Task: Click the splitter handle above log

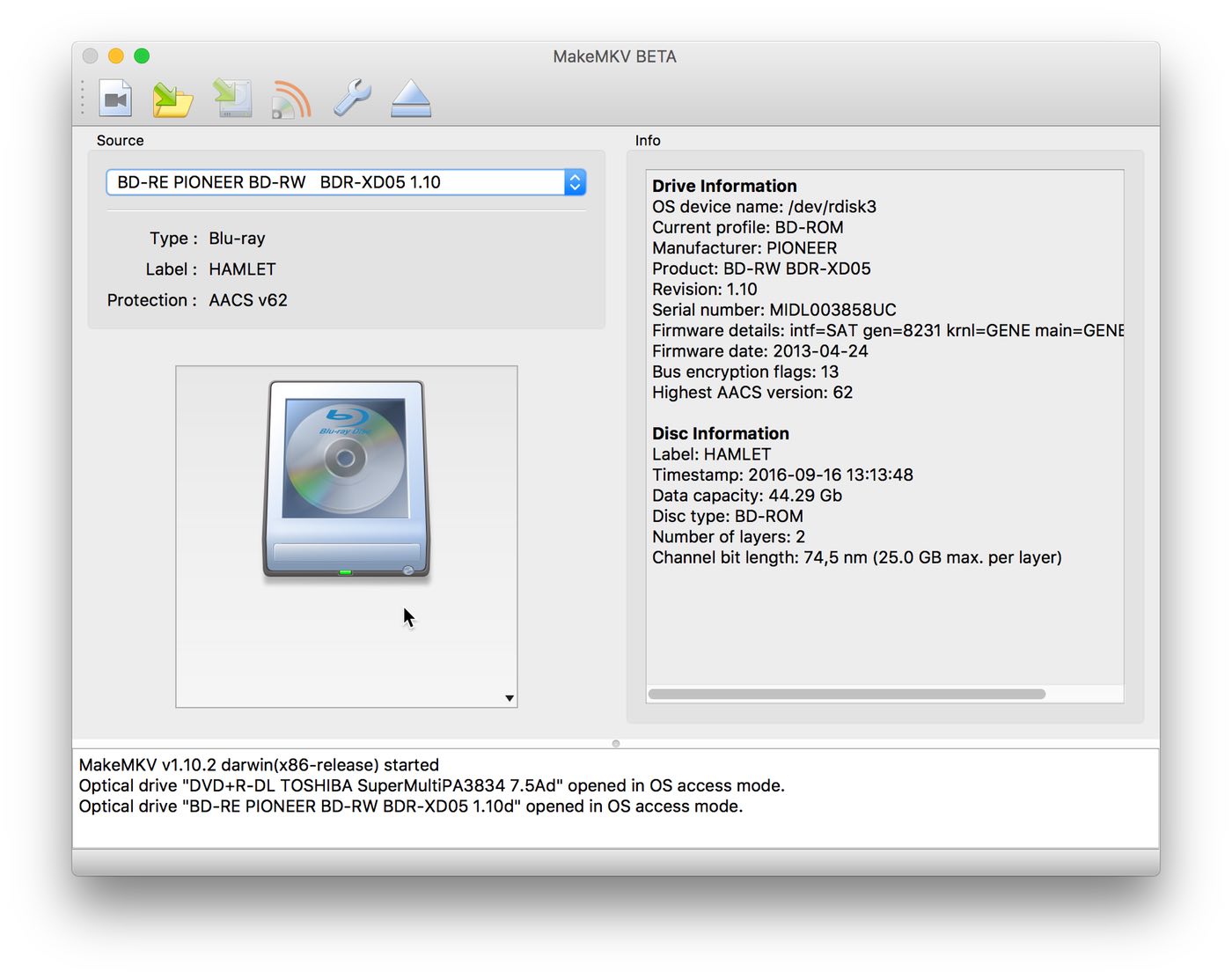Action: coord(616,744)
